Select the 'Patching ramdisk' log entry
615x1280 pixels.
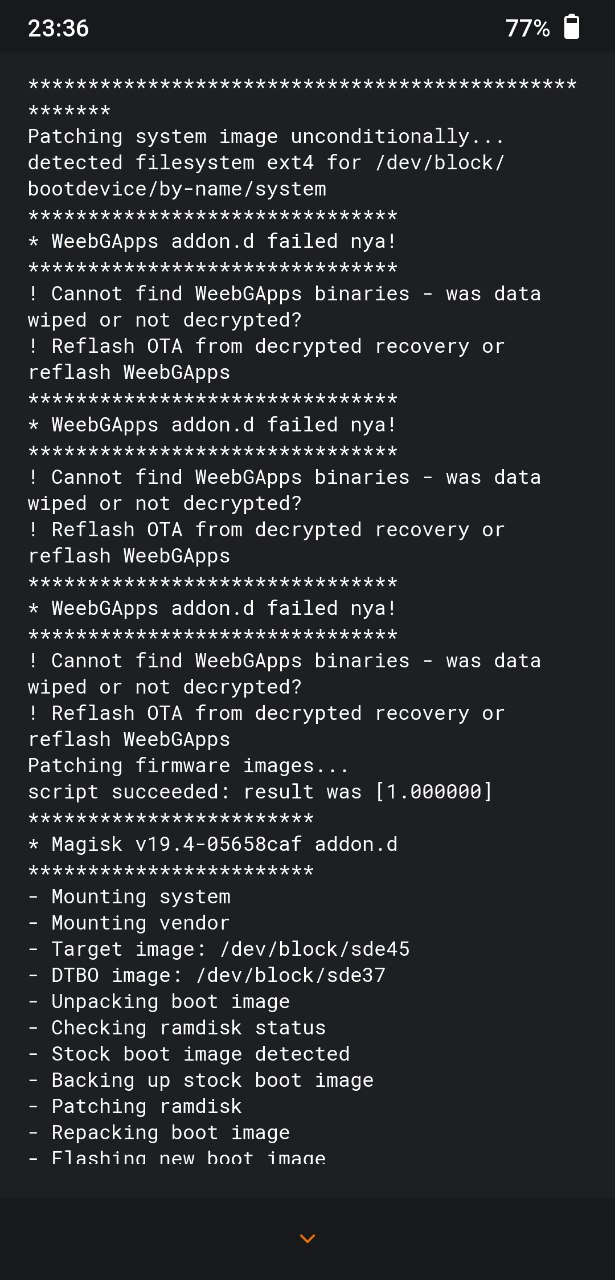tap(135, 1106)
